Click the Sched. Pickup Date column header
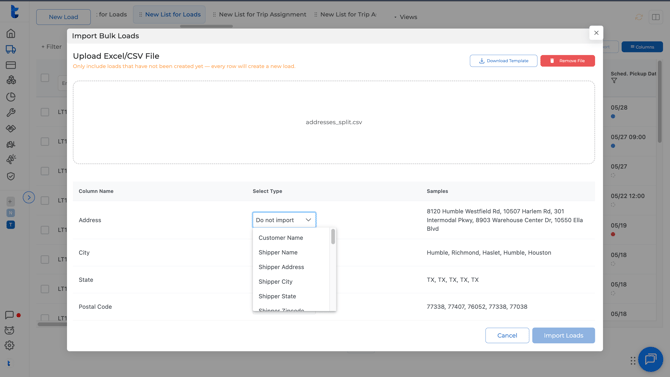 click(x=633, y=74)
